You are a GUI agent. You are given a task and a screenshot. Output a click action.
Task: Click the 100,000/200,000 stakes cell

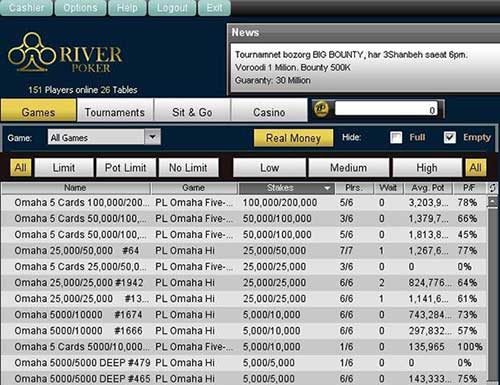[280, 203]
